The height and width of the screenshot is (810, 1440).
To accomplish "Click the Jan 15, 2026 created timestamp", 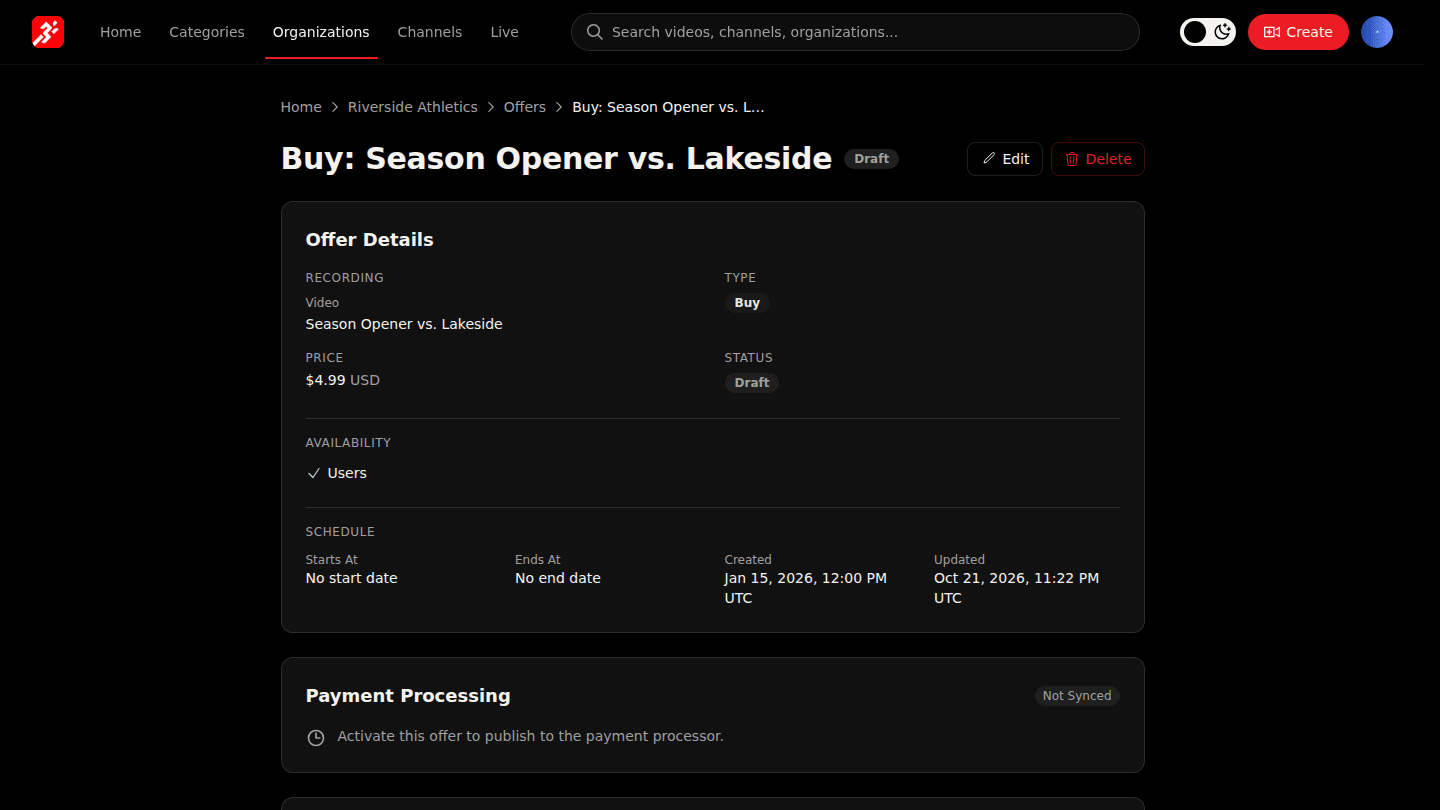I will tap(806, 588).
